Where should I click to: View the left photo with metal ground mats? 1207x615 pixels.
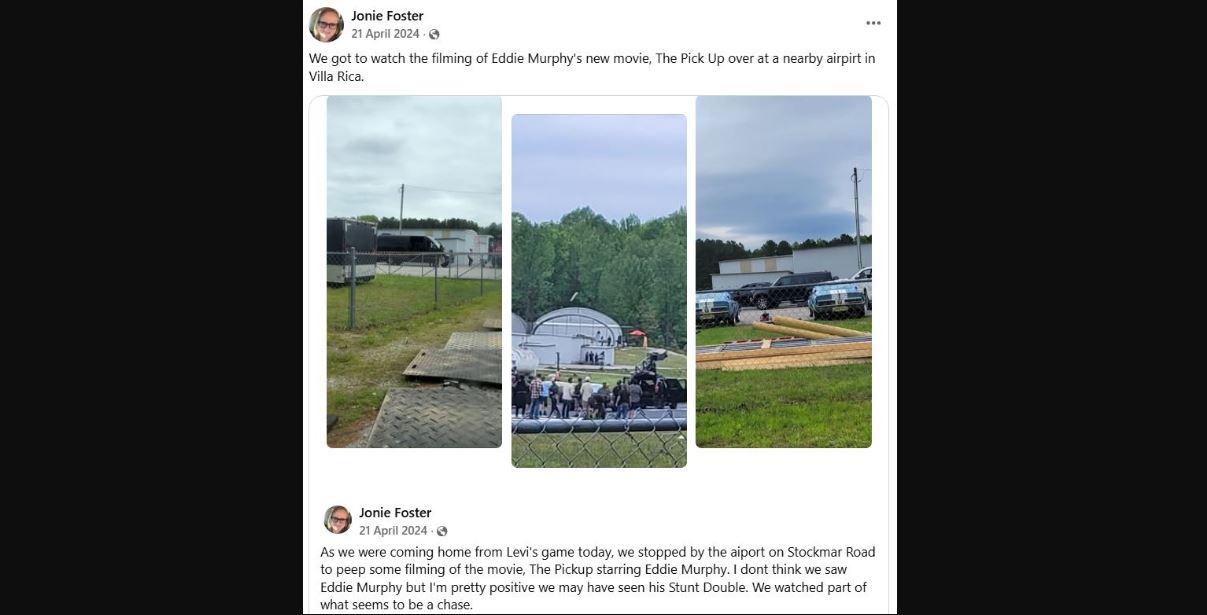(x=414, y=271)
